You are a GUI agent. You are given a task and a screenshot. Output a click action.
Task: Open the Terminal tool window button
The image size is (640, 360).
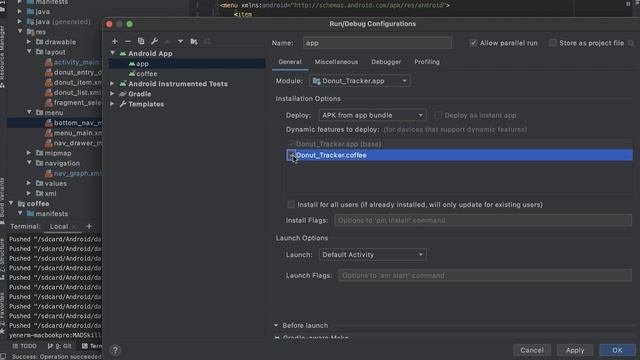92,346
